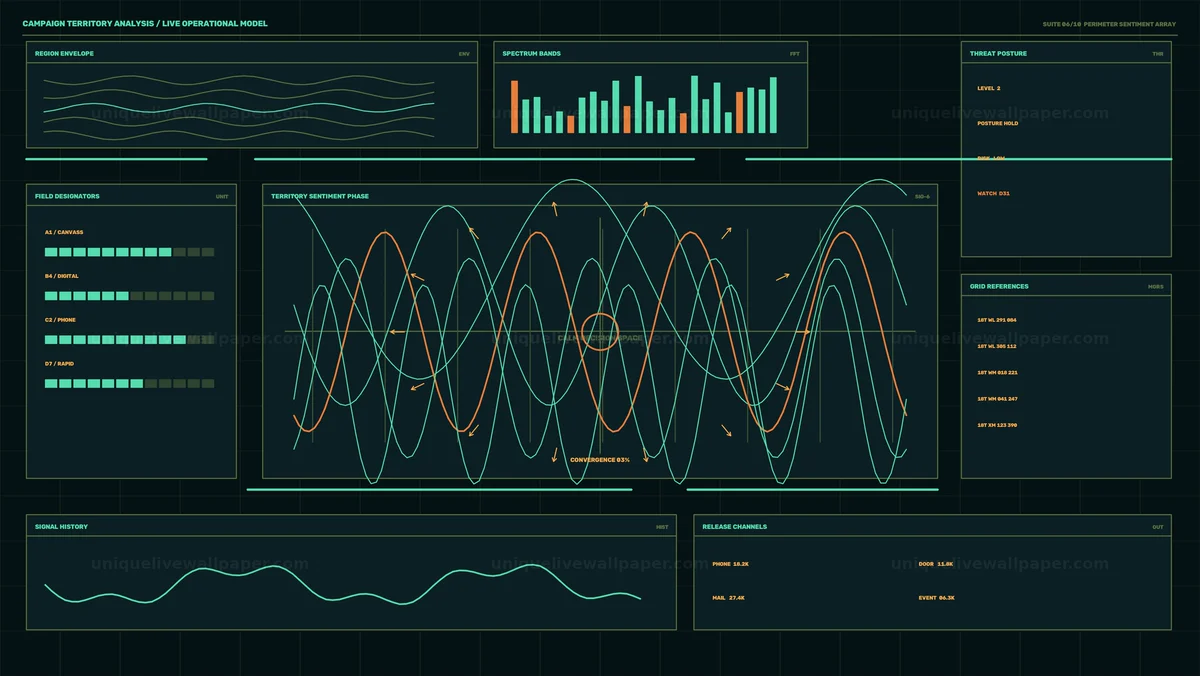Click the Campaign Territory Analysis title
1200x676 pixels.
(x=145, y=23)
